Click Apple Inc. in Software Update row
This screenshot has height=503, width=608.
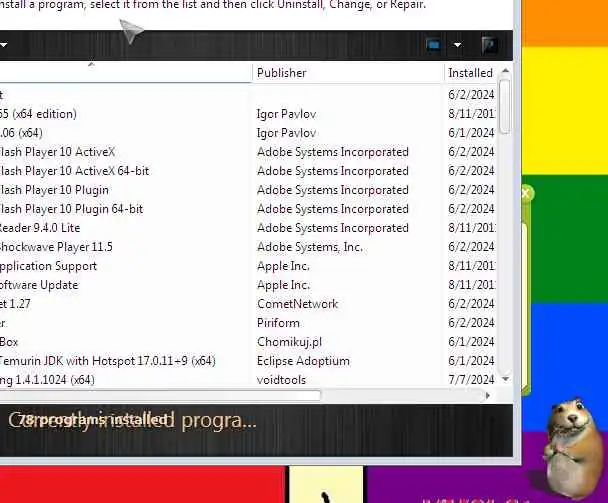coord(283,285)
